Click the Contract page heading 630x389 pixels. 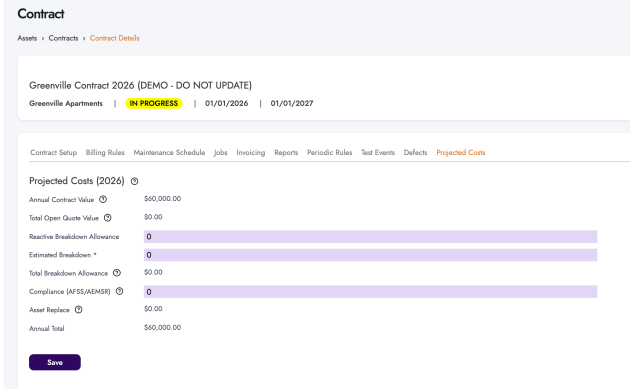point(41,14)
